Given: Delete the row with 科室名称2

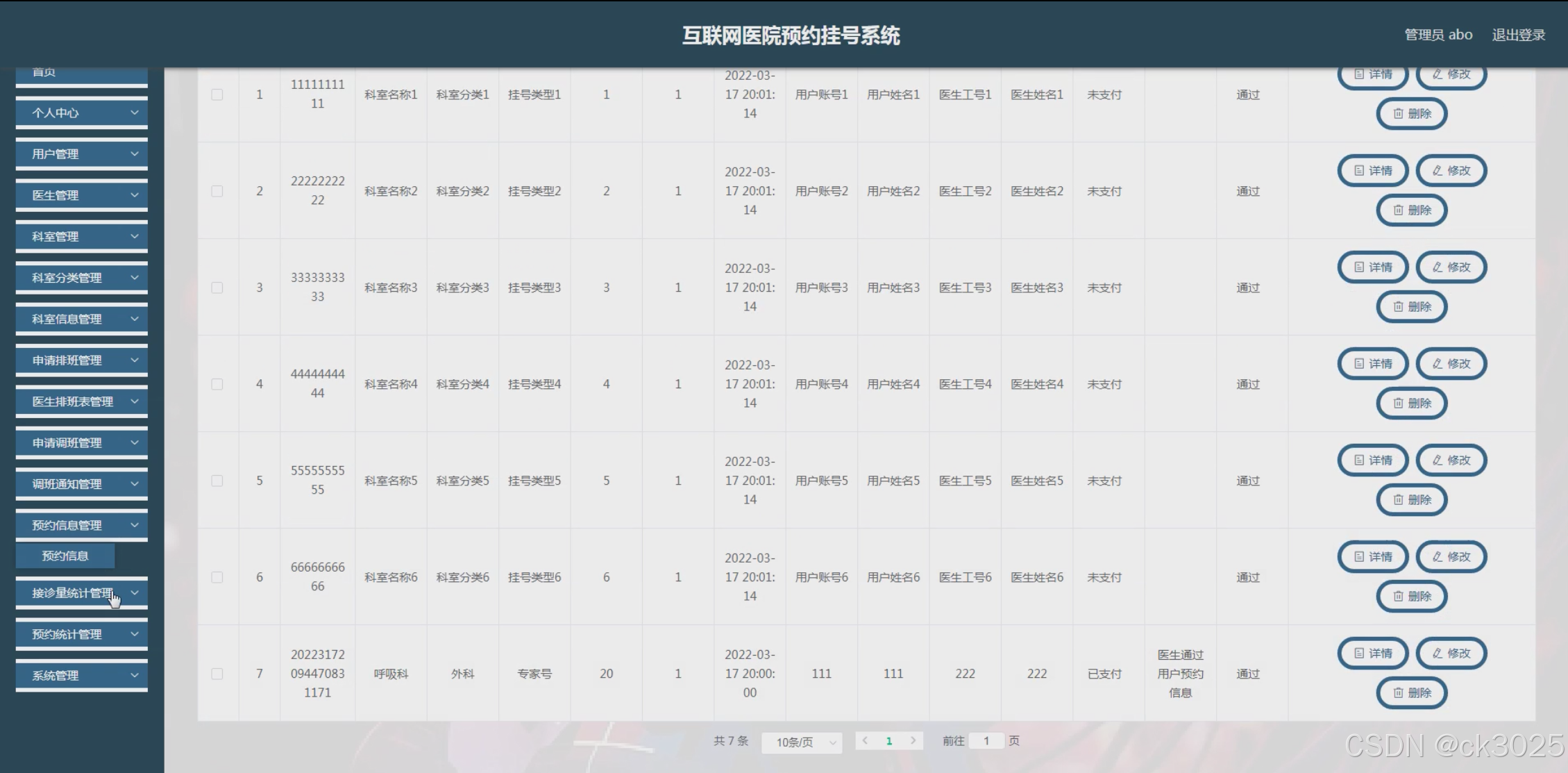Looking at the screenshot, I should pyautogui.click(x=1411, y=210).
